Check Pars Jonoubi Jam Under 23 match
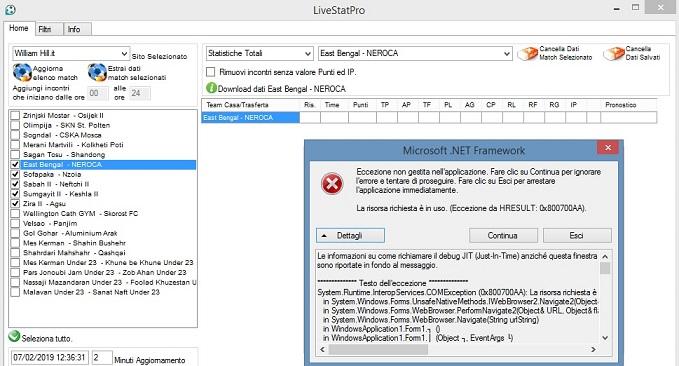 (x=15, y=272)
